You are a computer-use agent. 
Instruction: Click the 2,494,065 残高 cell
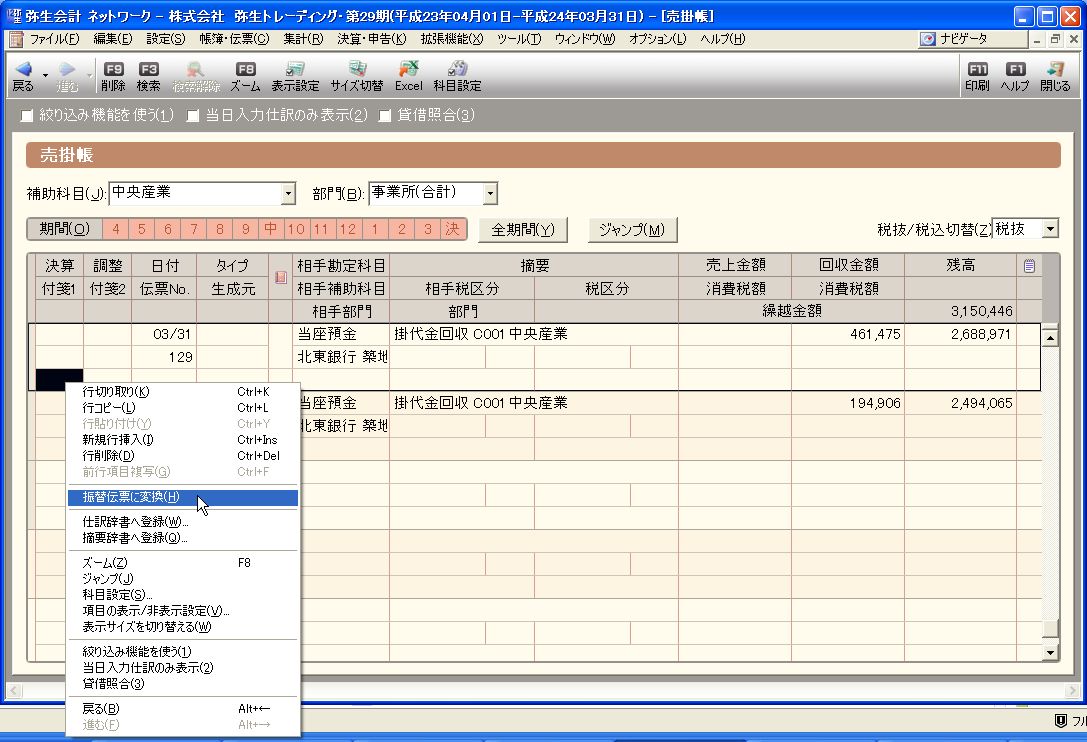961,403
